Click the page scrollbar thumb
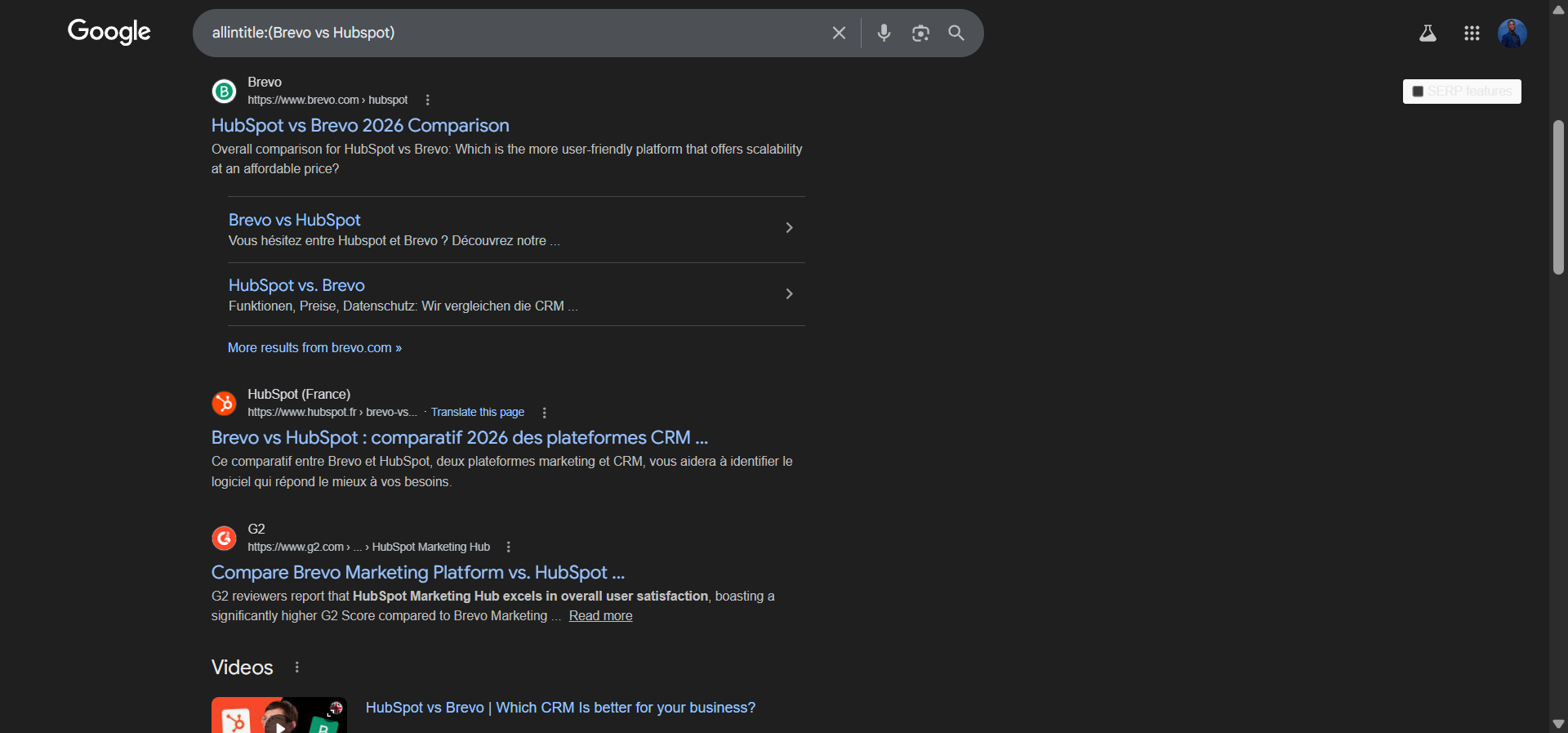The width and height of the screenshot is (1568, 733). 1558,197
